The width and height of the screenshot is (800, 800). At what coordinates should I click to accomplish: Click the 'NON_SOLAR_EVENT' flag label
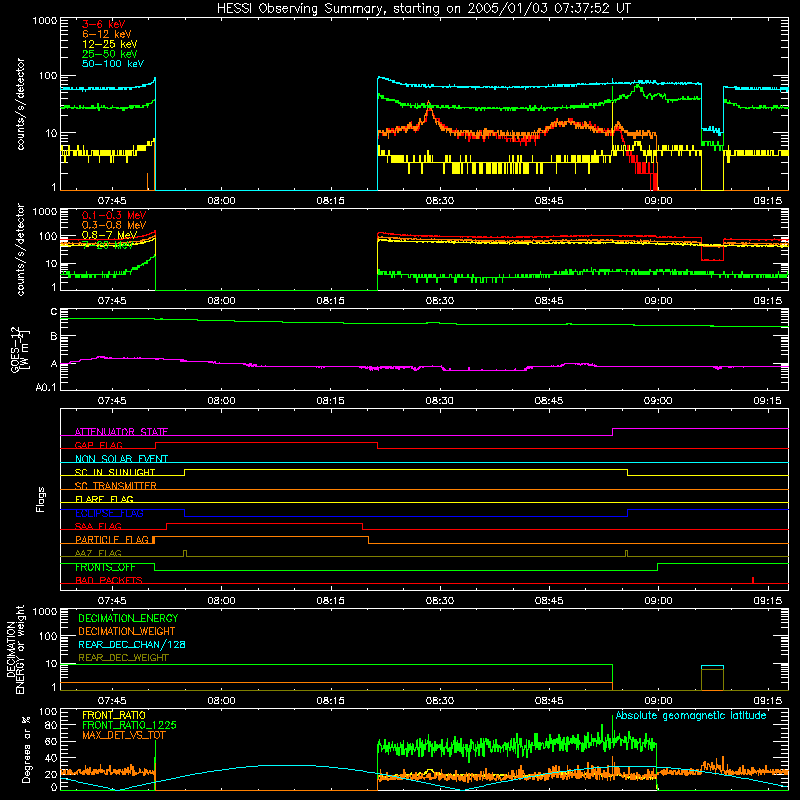[121, 459]
